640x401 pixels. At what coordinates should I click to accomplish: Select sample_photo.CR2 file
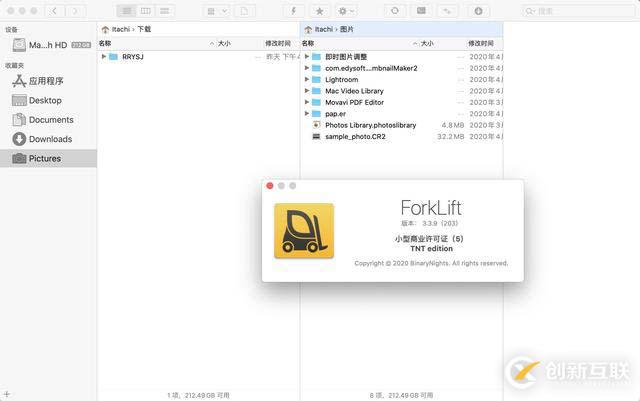(355, 137)
